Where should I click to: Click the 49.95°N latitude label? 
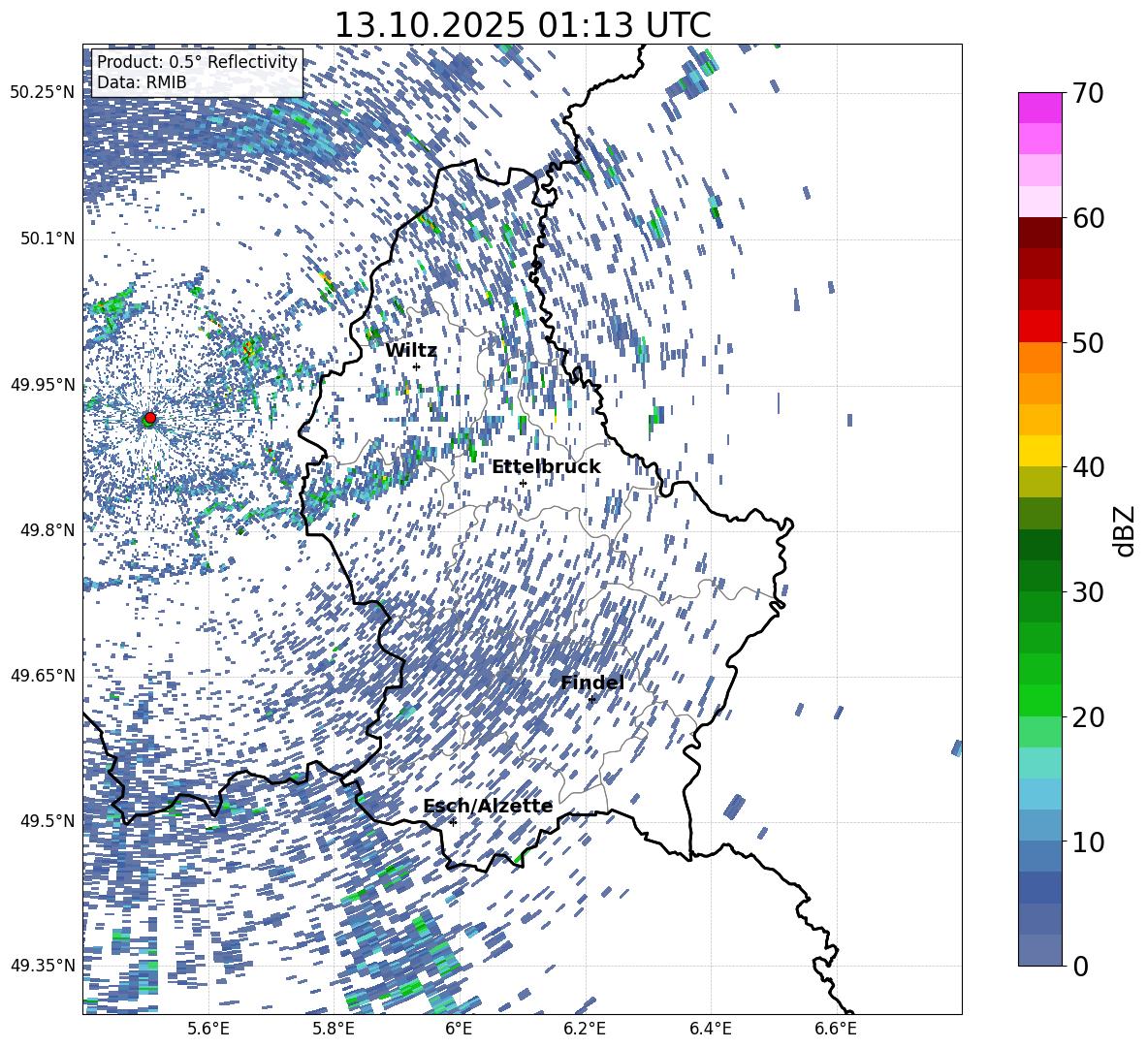click(x=44, y=385)
